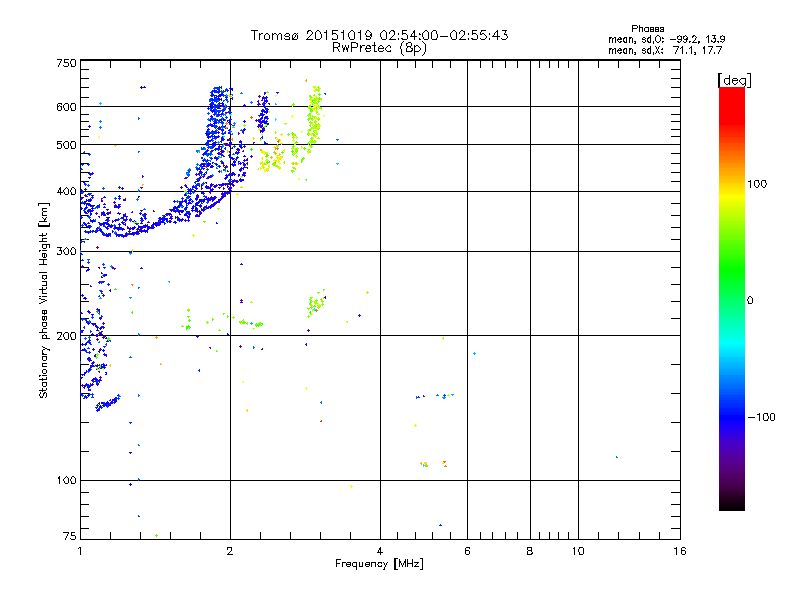Image resolution: width=800 pixels, height=600 pixels.
Task: Click the x-axis tick label "16"
Action: [x=680, y=551]
